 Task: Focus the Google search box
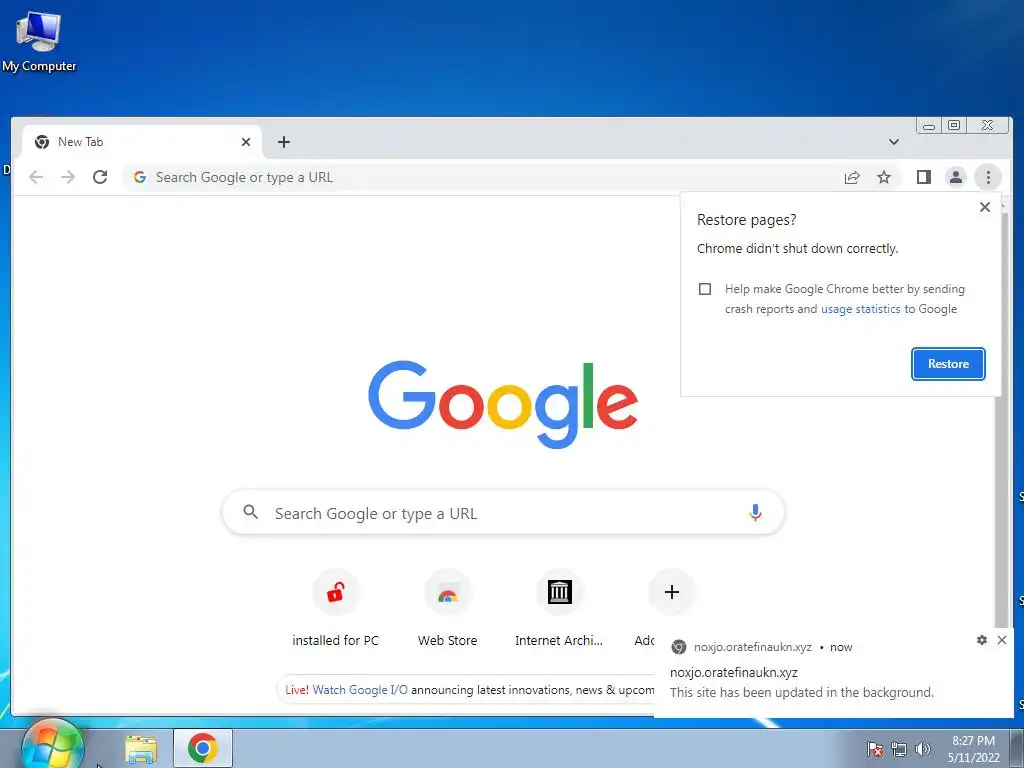pyautogui.click(x=503, y=513)
